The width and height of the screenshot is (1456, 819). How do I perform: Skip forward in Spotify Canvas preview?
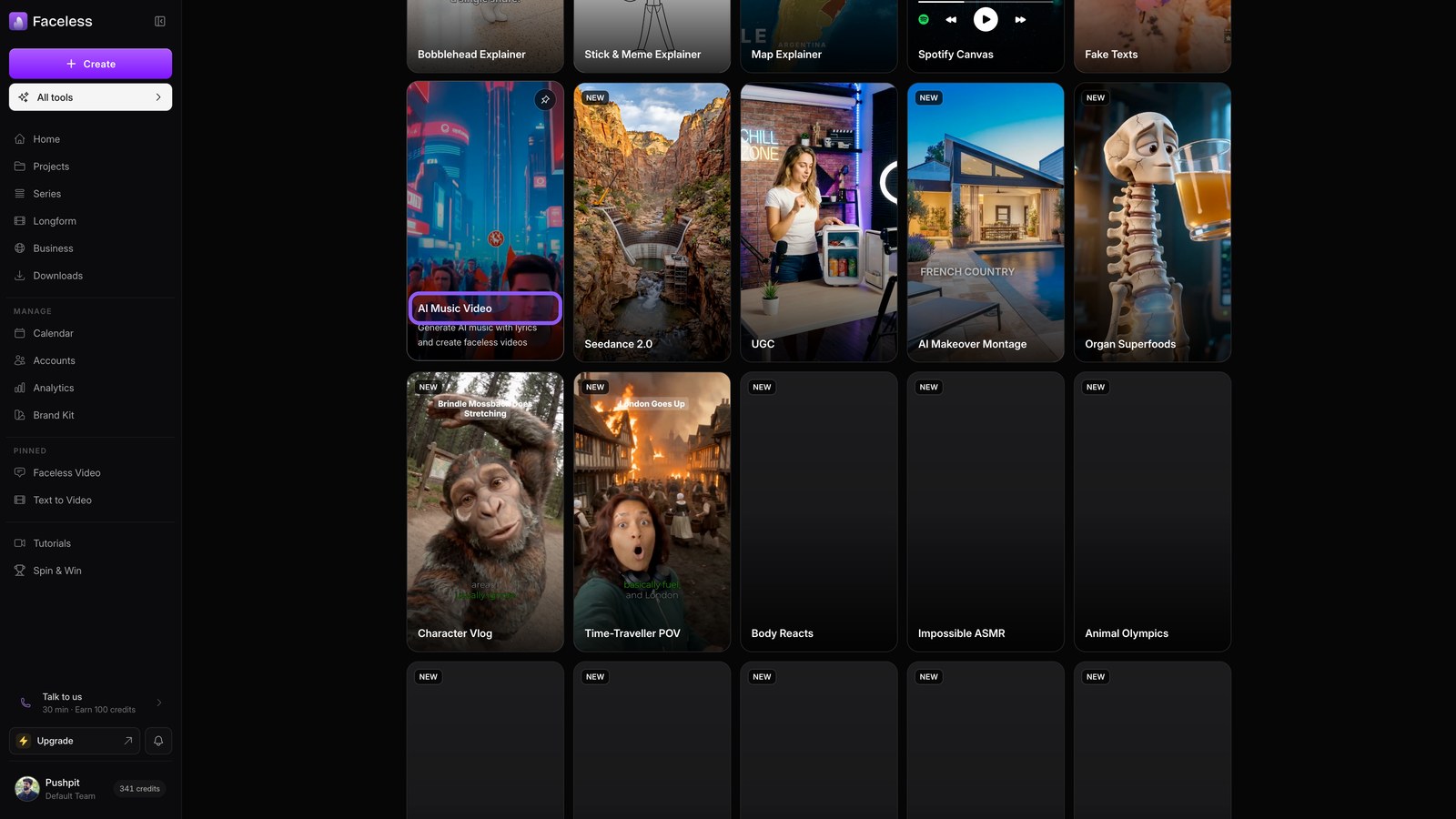(1020, 19)
